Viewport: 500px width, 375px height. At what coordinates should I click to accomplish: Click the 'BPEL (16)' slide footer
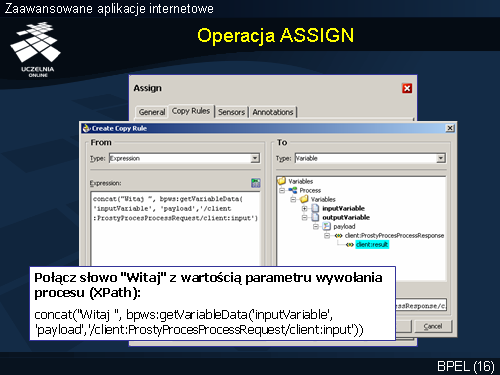pyautogui.click(x=465, y=366)
